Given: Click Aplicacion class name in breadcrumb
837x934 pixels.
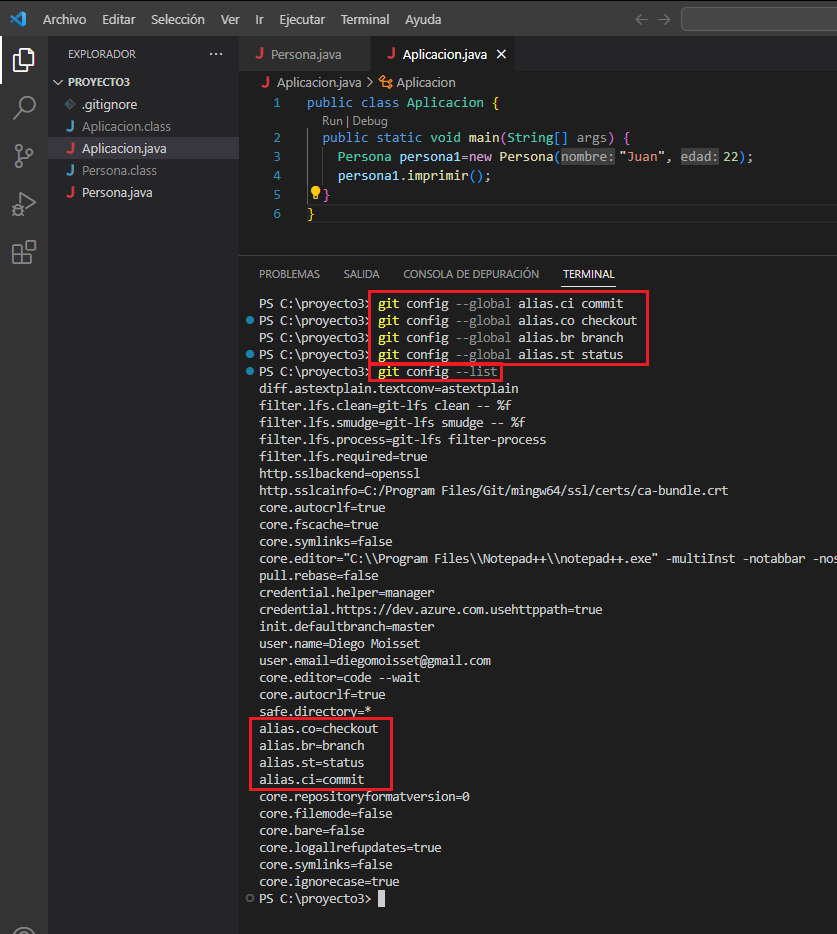Looking at the screenshot, I should pyautogui.click(x=426, y=82).
